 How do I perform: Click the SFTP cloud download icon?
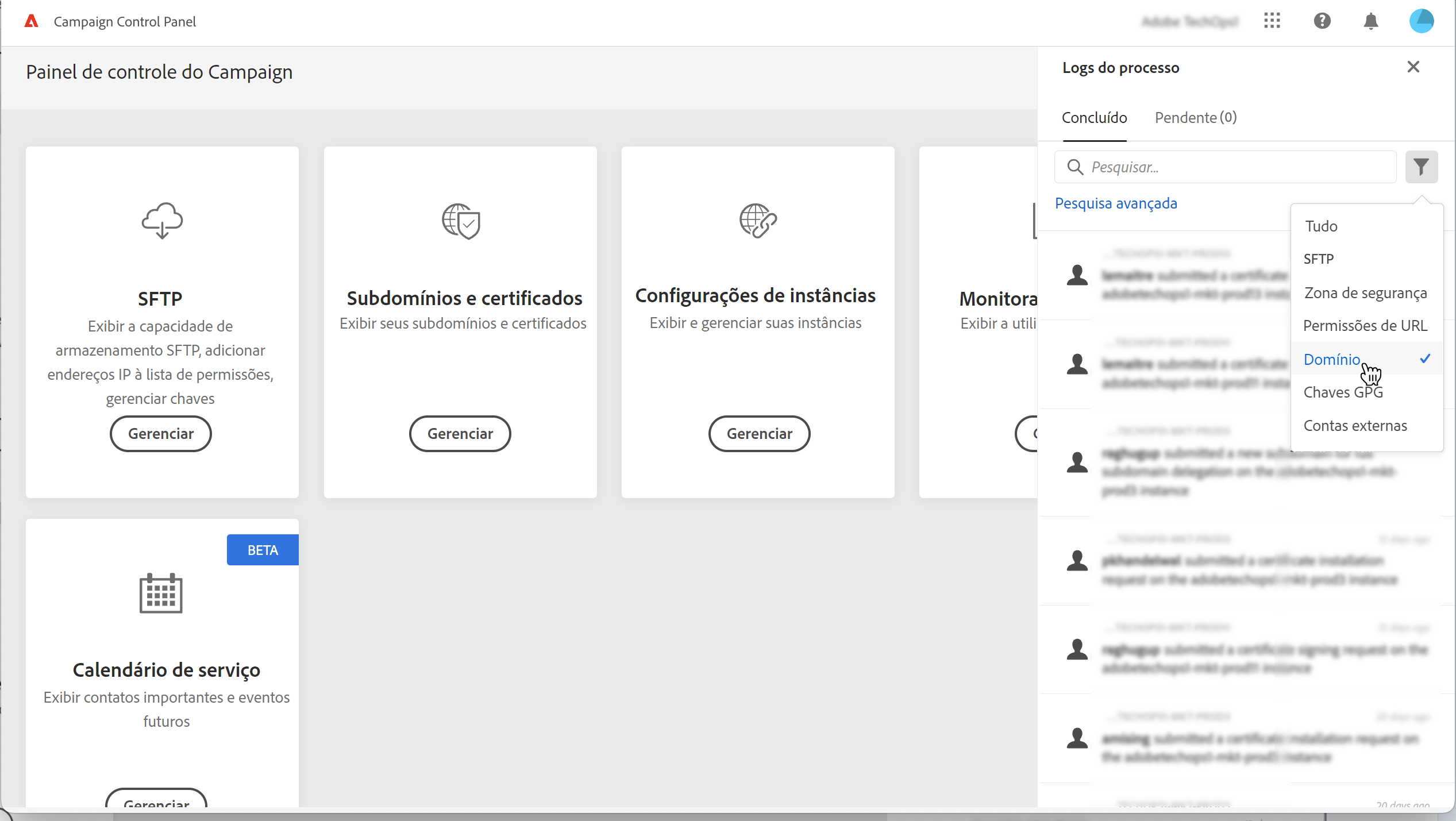point(162,221)
